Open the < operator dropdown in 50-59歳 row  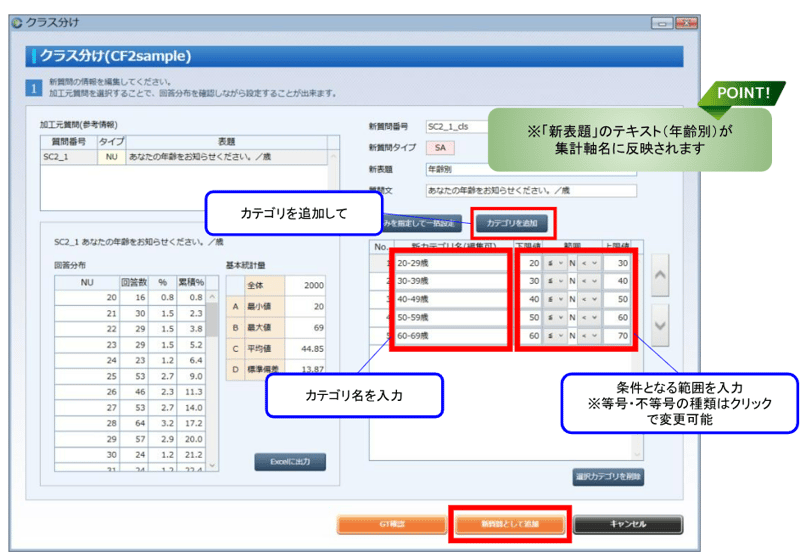click(x=589, y=318)
